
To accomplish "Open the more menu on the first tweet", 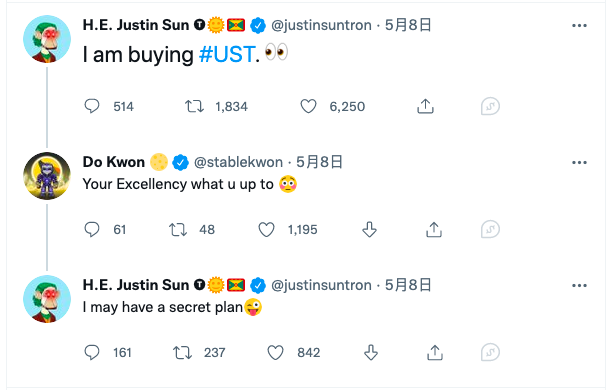I will (579, 26).
